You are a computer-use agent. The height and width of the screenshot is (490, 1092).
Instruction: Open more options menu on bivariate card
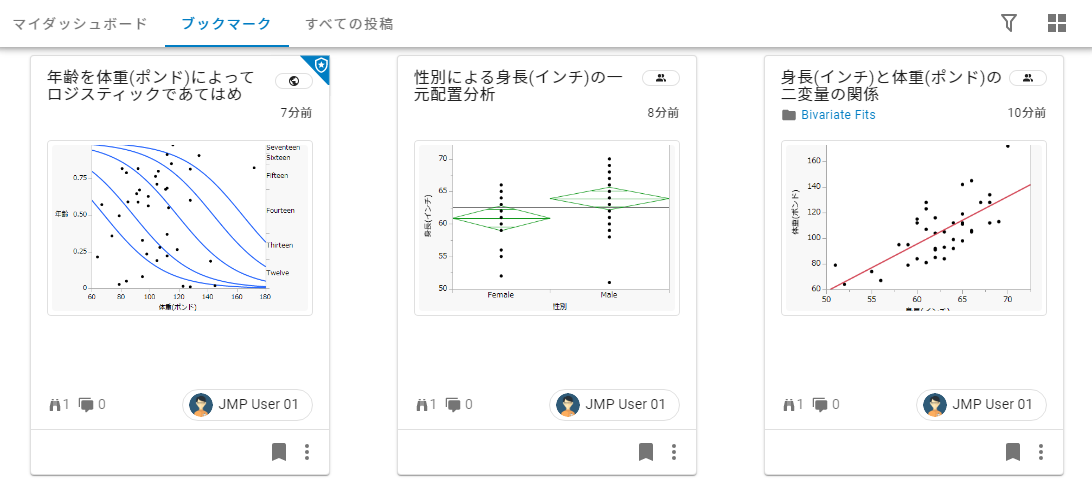coord(1041,452)
